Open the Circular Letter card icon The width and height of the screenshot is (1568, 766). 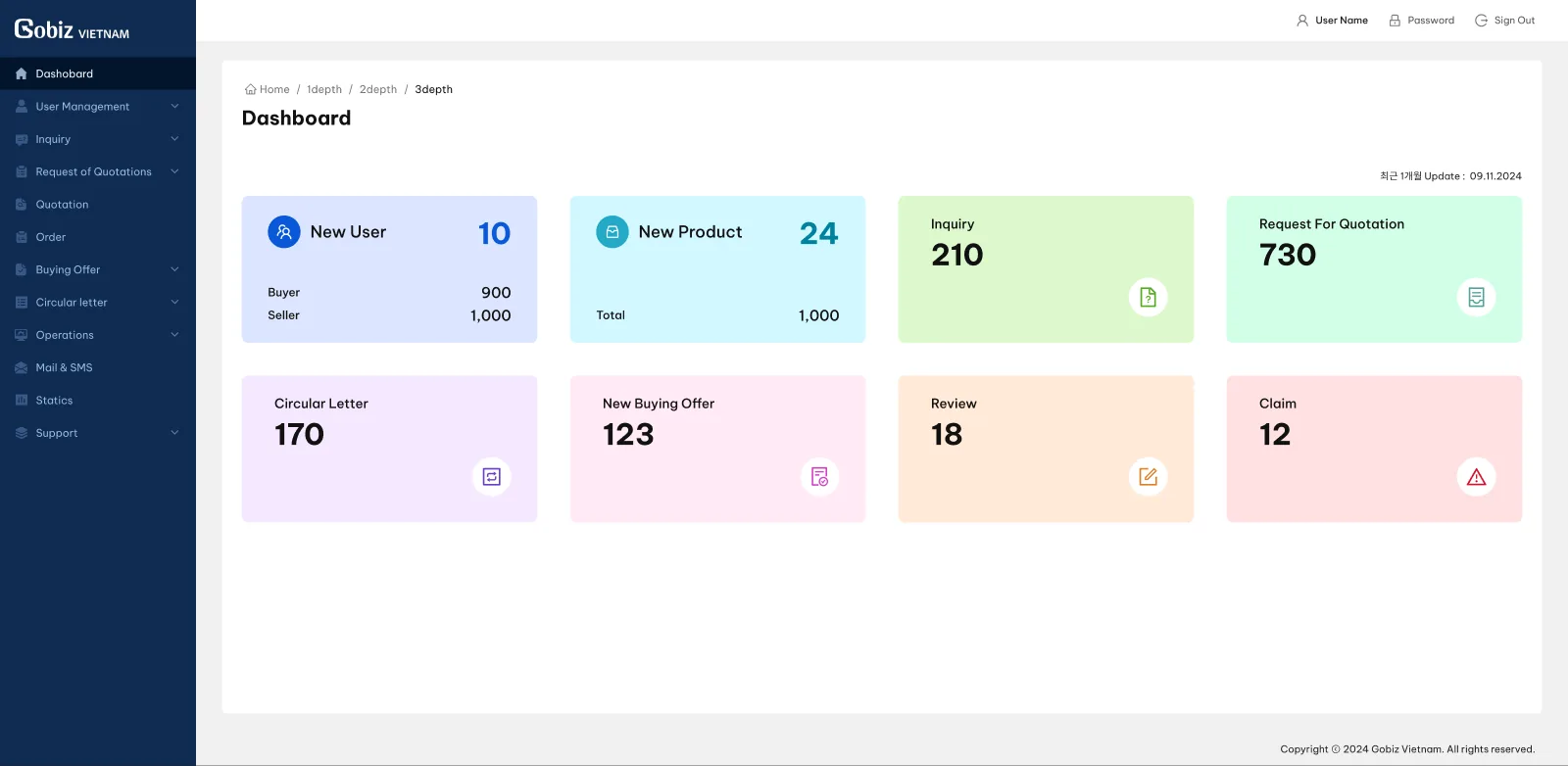click(x=492, y=477)
